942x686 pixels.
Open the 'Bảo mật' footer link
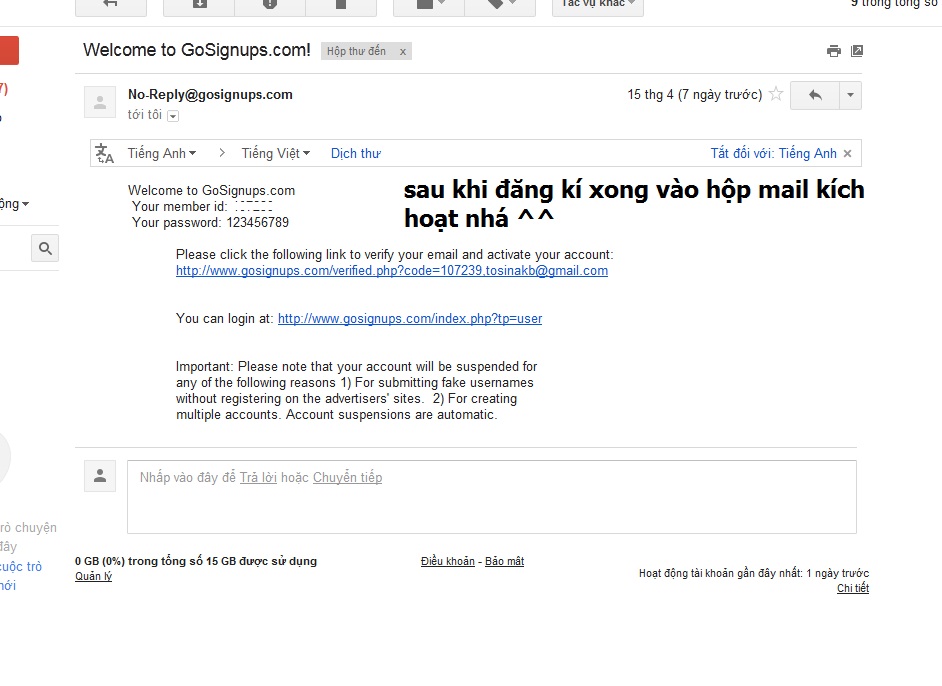point(505,561)
